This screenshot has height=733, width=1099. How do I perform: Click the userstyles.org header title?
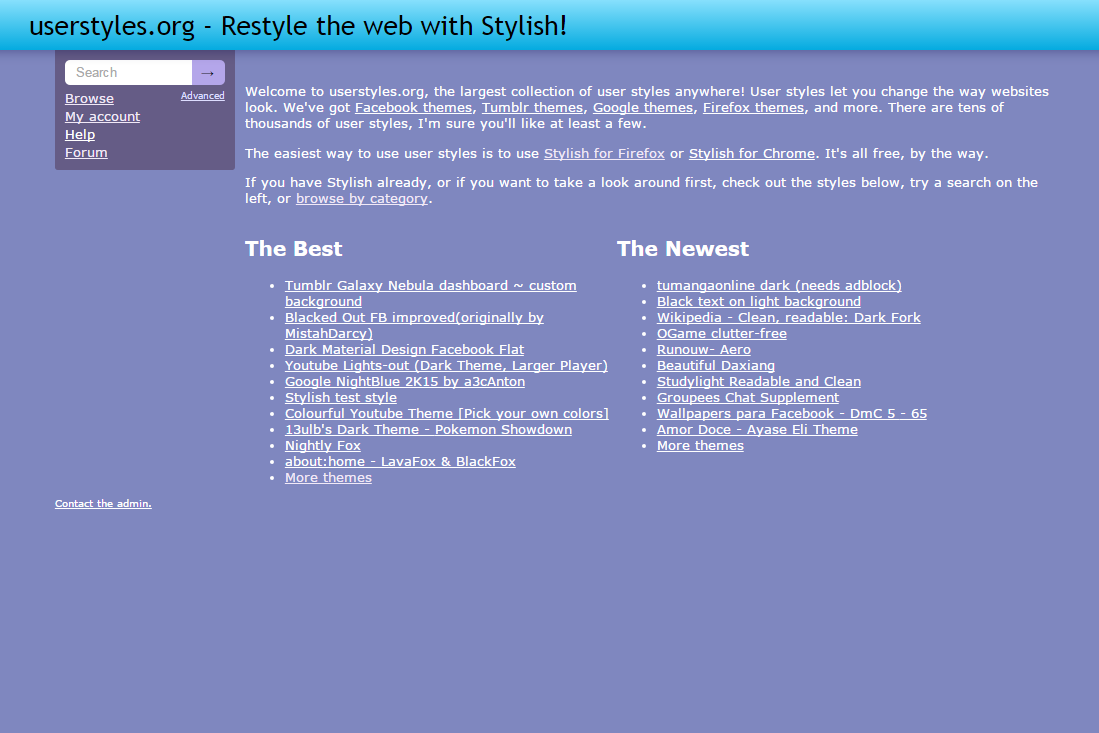298,26
